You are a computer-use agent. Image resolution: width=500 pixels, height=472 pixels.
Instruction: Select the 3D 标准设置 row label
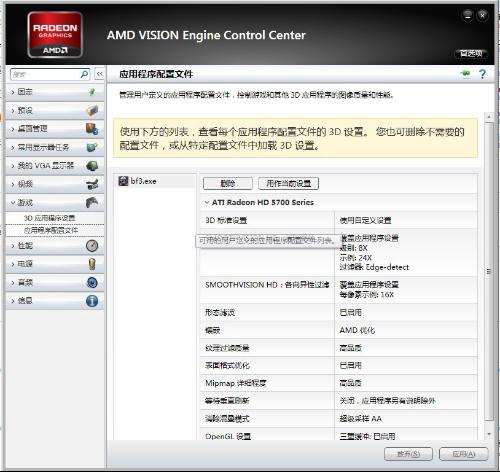coord(226,220)
